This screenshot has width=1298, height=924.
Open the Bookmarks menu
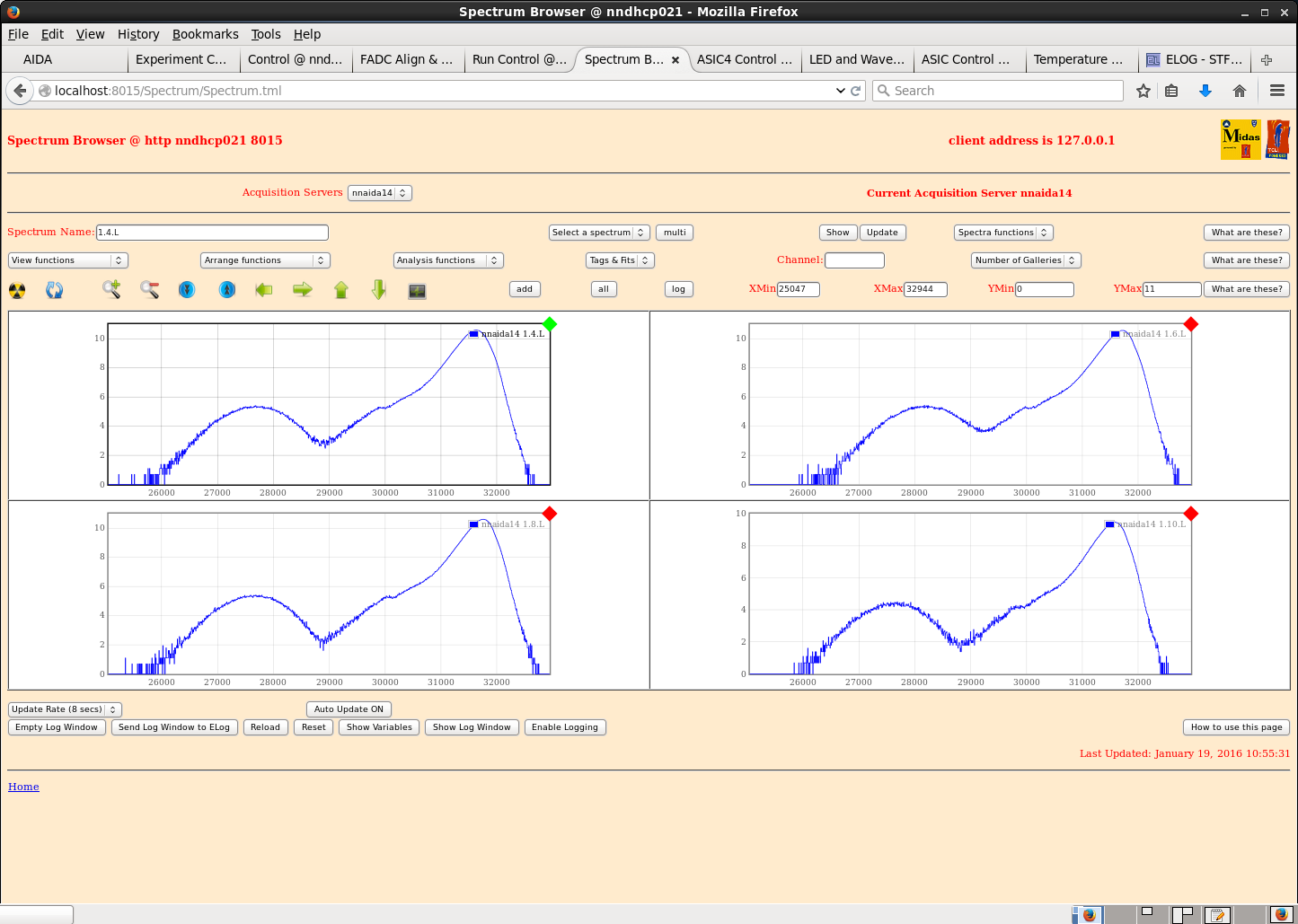click(x=206, y=34)
